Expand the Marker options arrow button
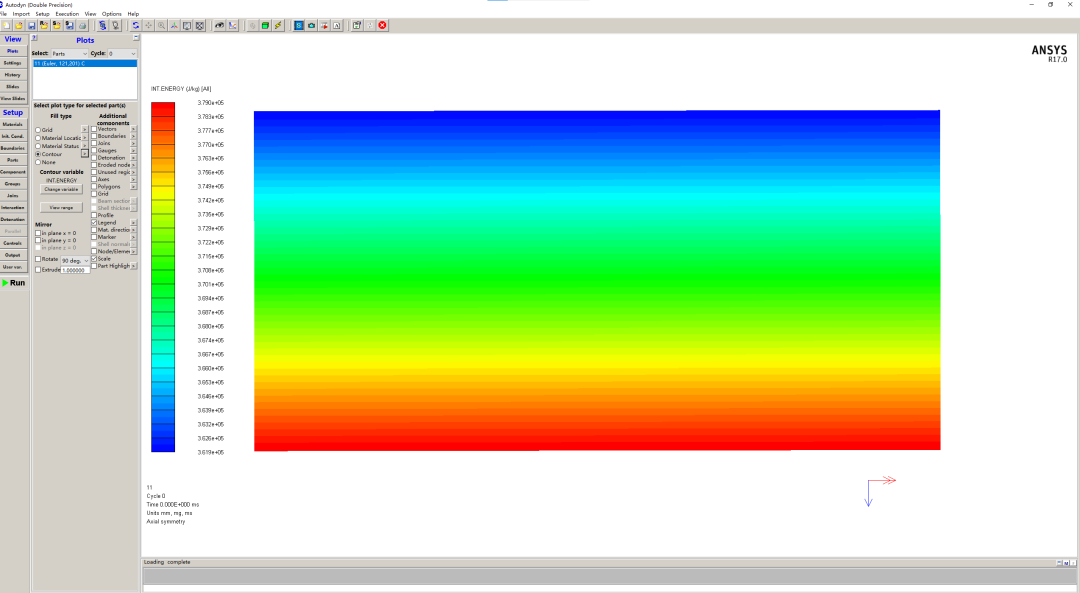Image resolution: width=1080 pixels, height=593 pixels. 133,237
